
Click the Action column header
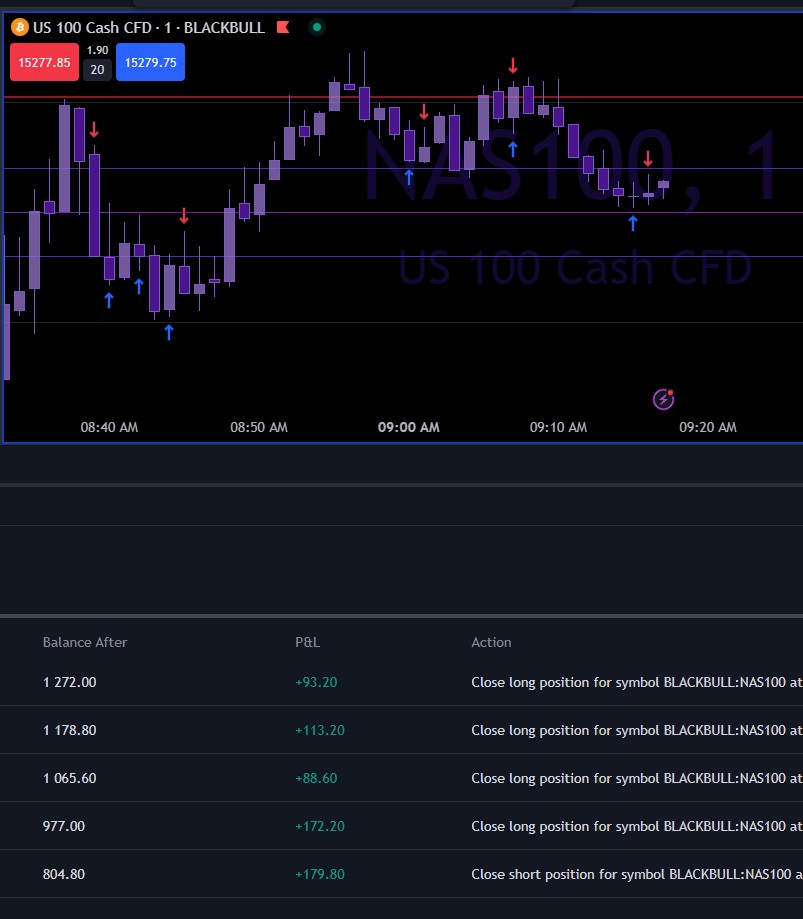click(x=491, y=642)
